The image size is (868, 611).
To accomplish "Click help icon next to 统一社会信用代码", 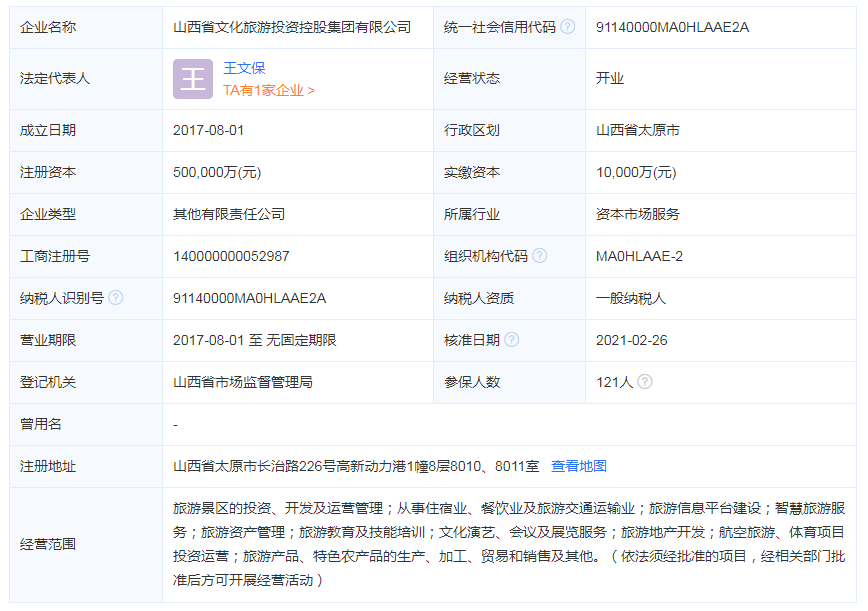I will [568, 27].
